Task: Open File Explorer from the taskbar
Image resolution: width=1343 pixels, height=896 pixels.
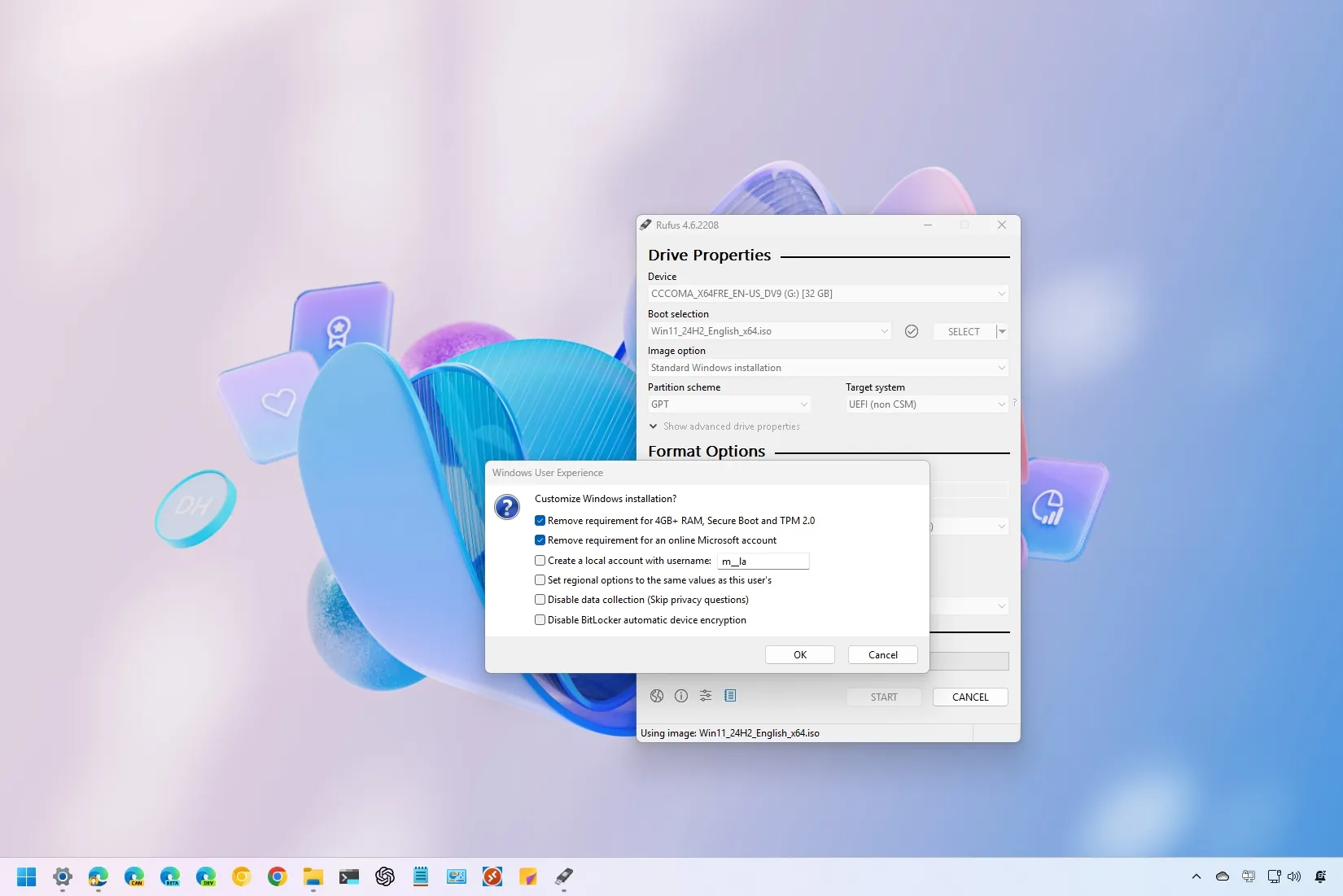Action: click(313, 876)
